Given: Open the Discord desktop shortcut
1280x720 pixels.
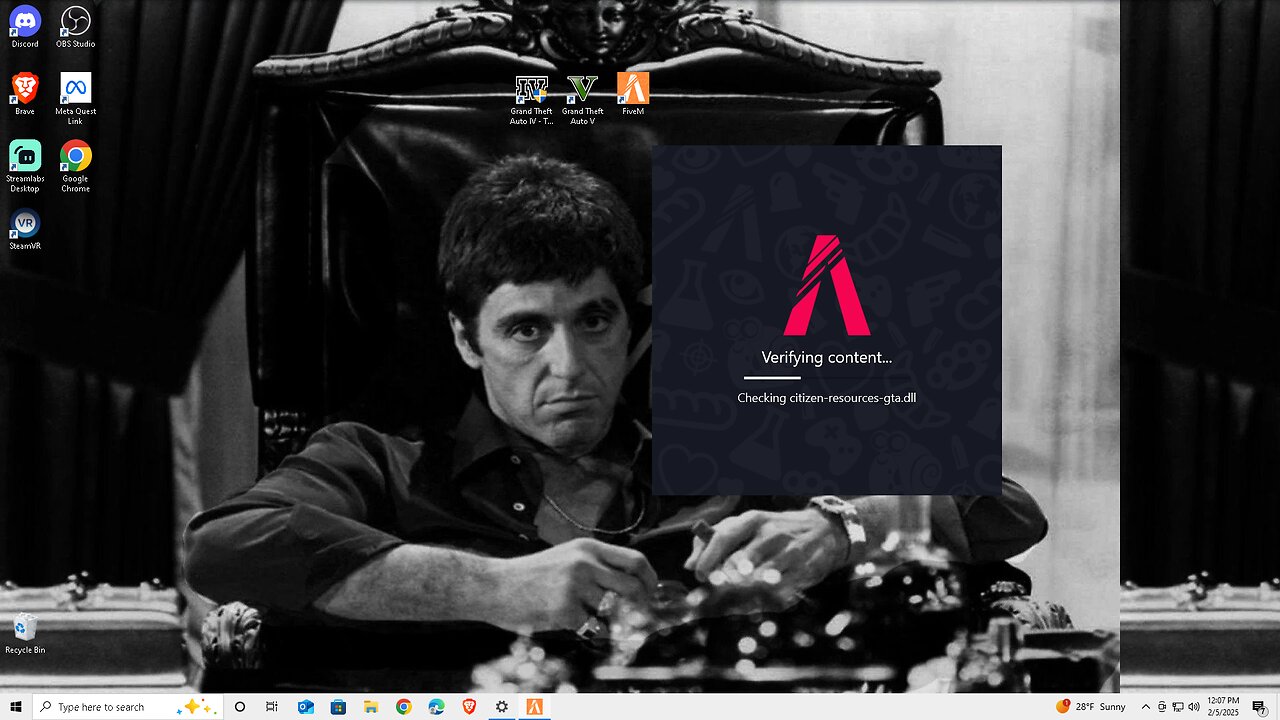Looking at the screenshot, I should coord(25,27).
